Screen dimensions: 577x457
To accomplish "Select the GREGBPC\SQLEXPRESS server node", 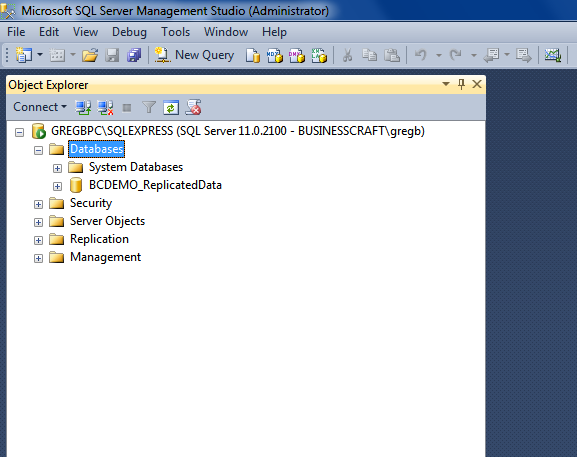I will pyautogui.click(x=238, y=131).
